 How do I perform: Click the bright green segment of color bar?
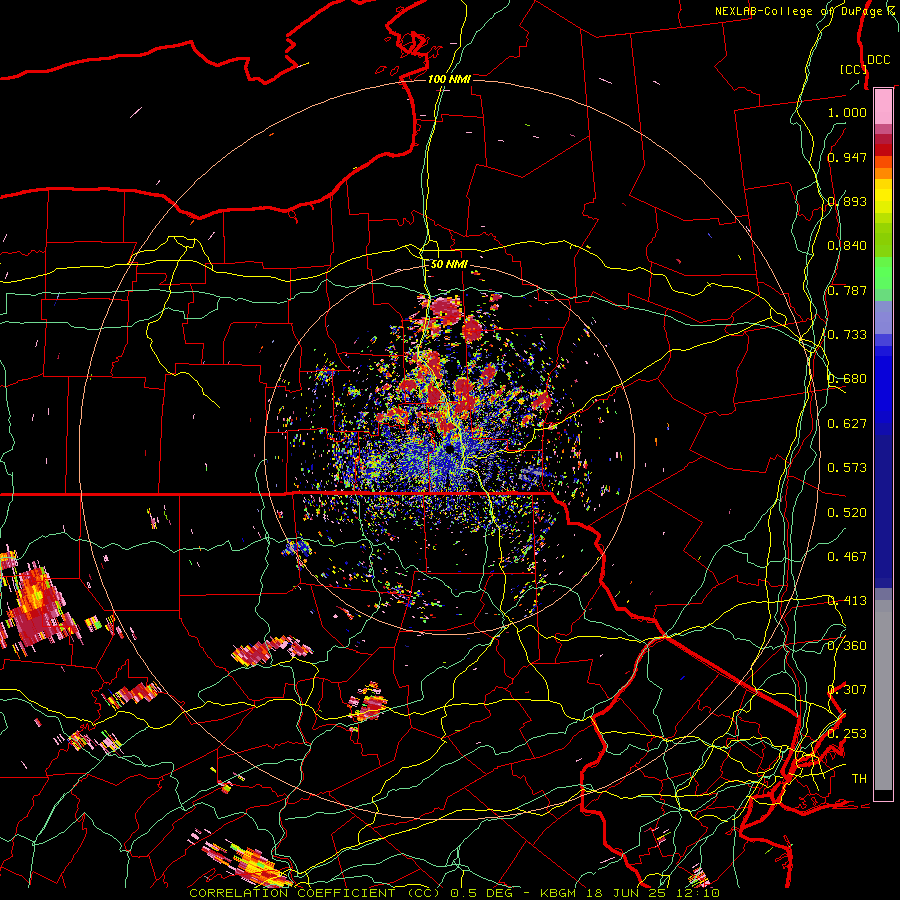(x=883, y=273)
